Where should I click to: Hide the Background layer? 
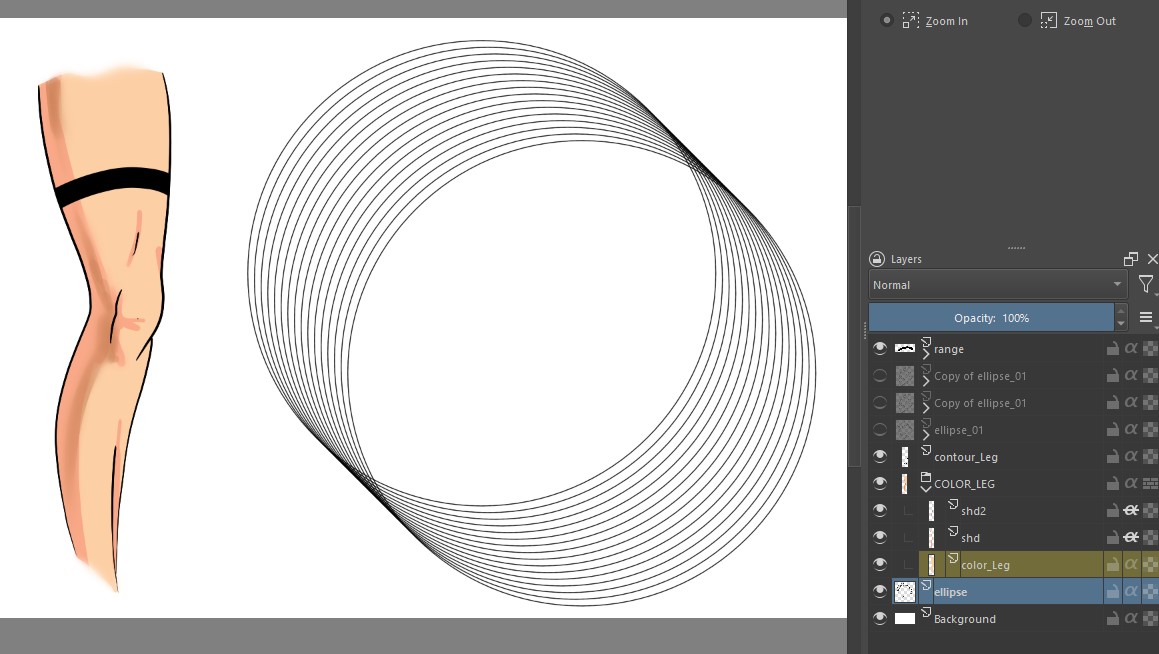pos(880,619)
